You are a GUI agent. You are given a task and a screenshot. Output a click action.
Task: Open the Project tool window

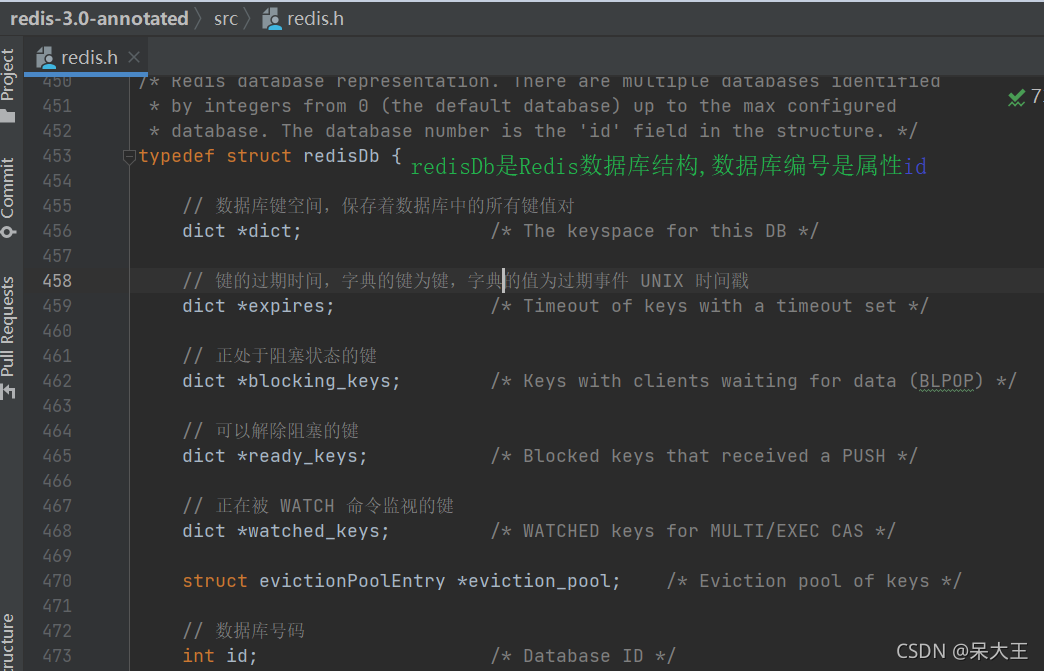coord(8,84)
